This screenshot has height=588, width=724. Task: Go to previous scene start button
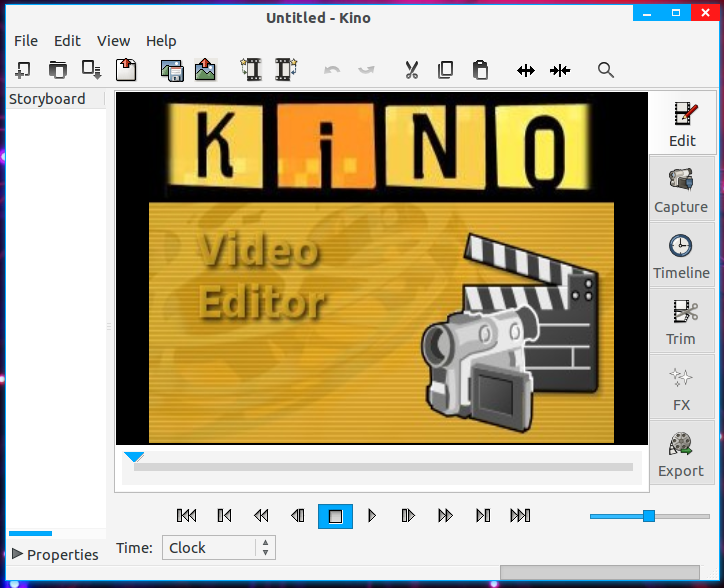224,515
